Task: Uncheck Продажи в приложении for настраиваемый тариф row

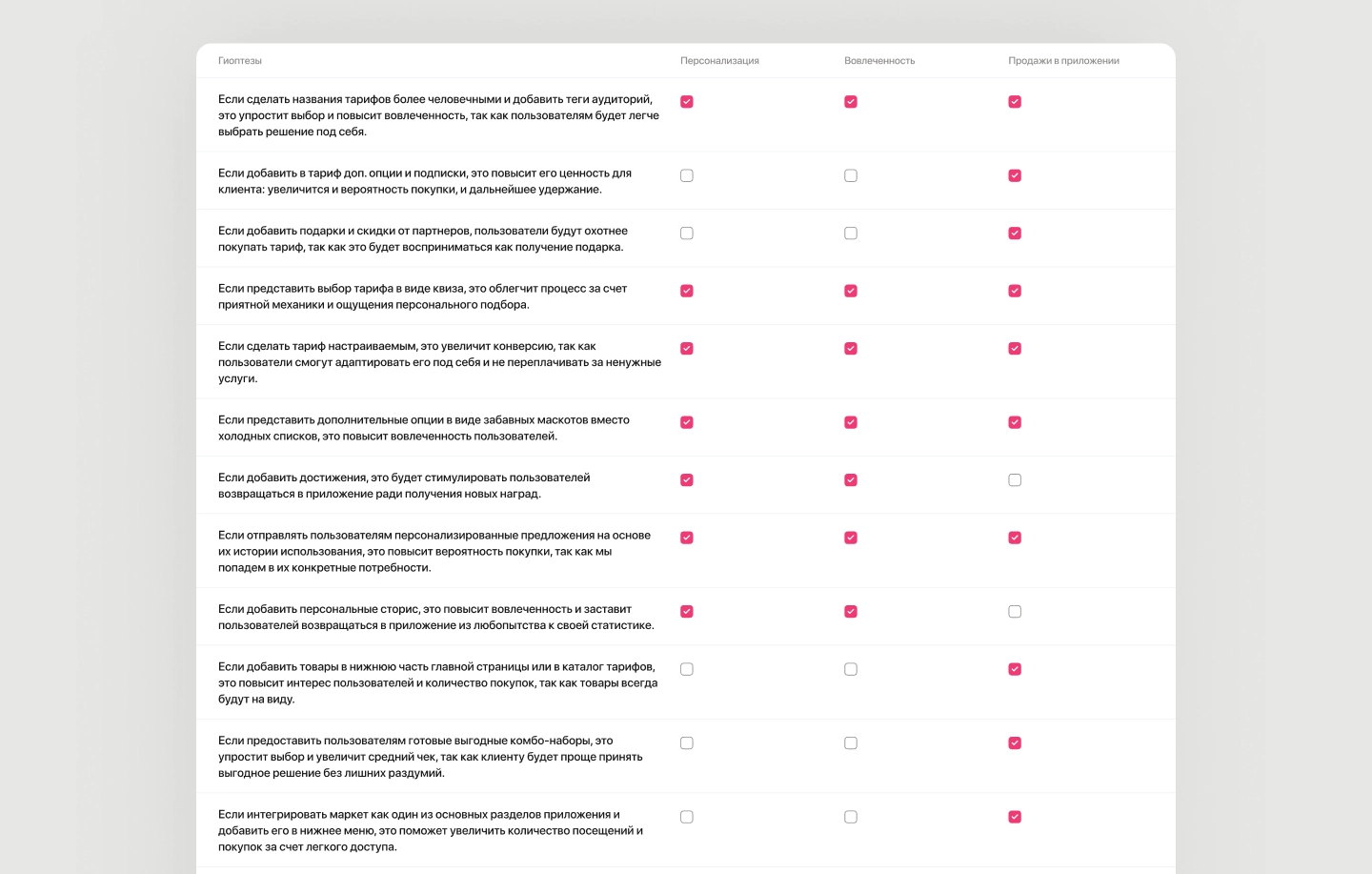Action: tap(1015, 349)
